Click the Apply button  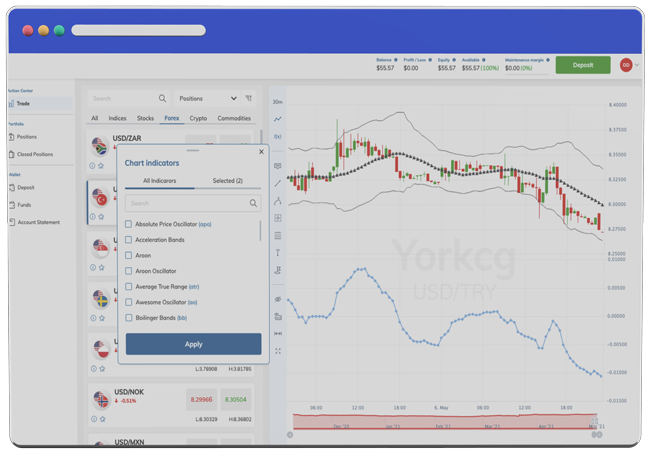click(194, 344)
